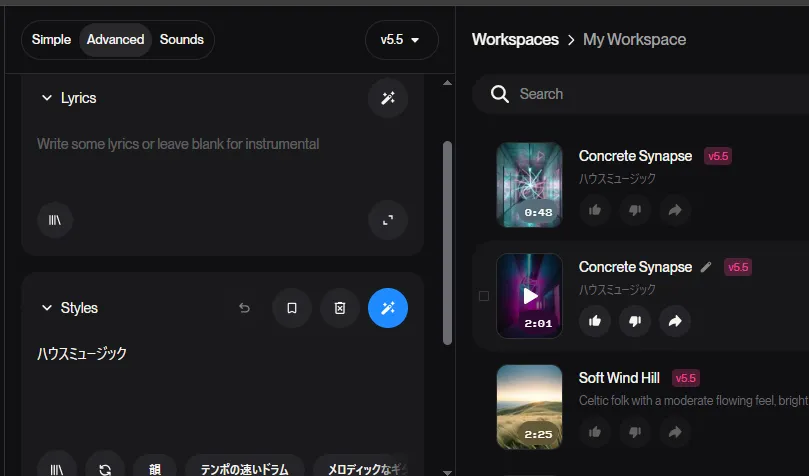Viewport: 809px width, 476px height.
Task: Open the Workspaces breadcrumb link
Action: (x=515, y=40)
